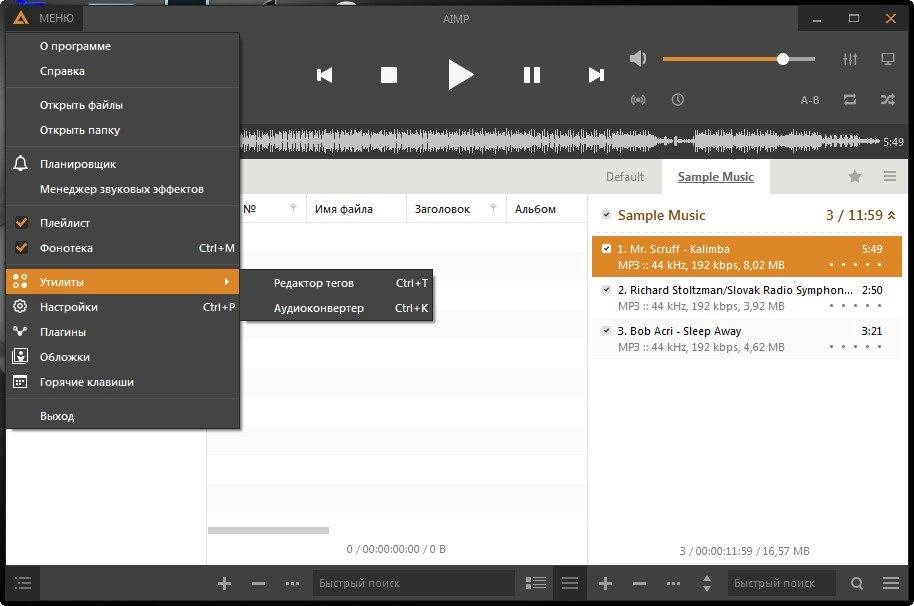Click the № column filter icon
This screenshot has width=914, height=606.
point(293,208)
